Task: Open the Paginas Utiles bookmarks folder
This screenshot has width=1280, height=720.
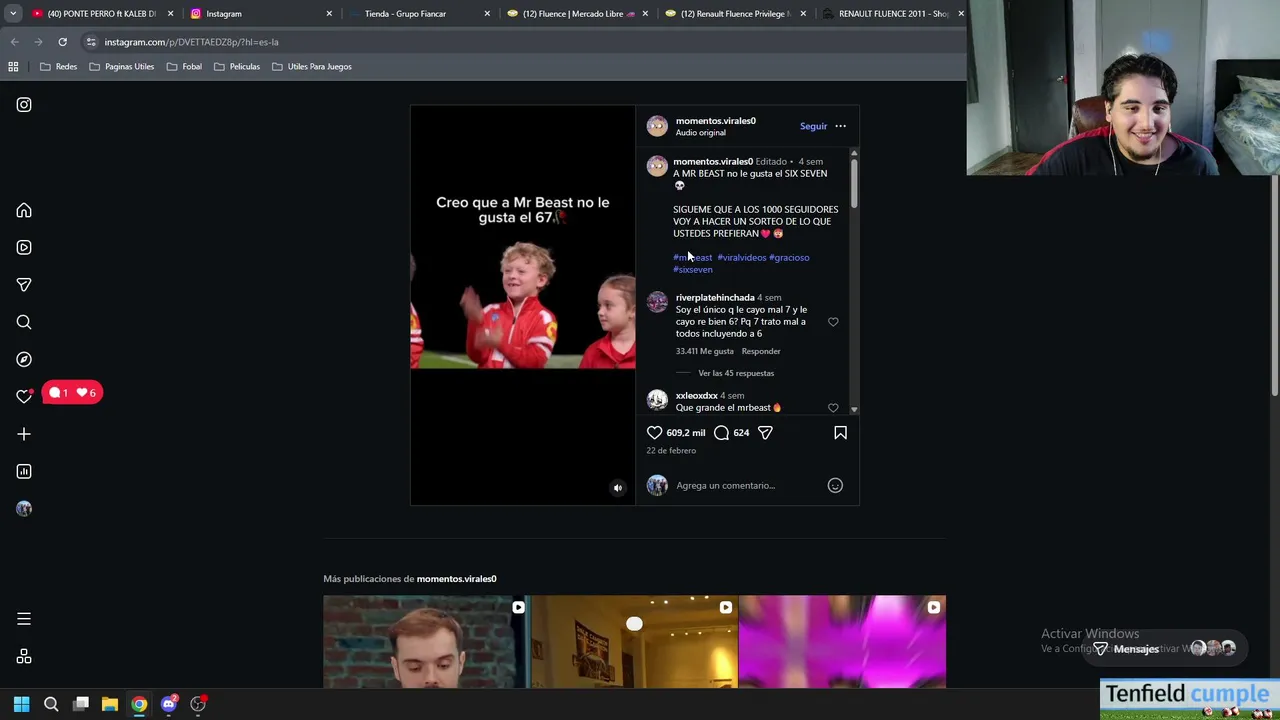Action: point(121,67)
